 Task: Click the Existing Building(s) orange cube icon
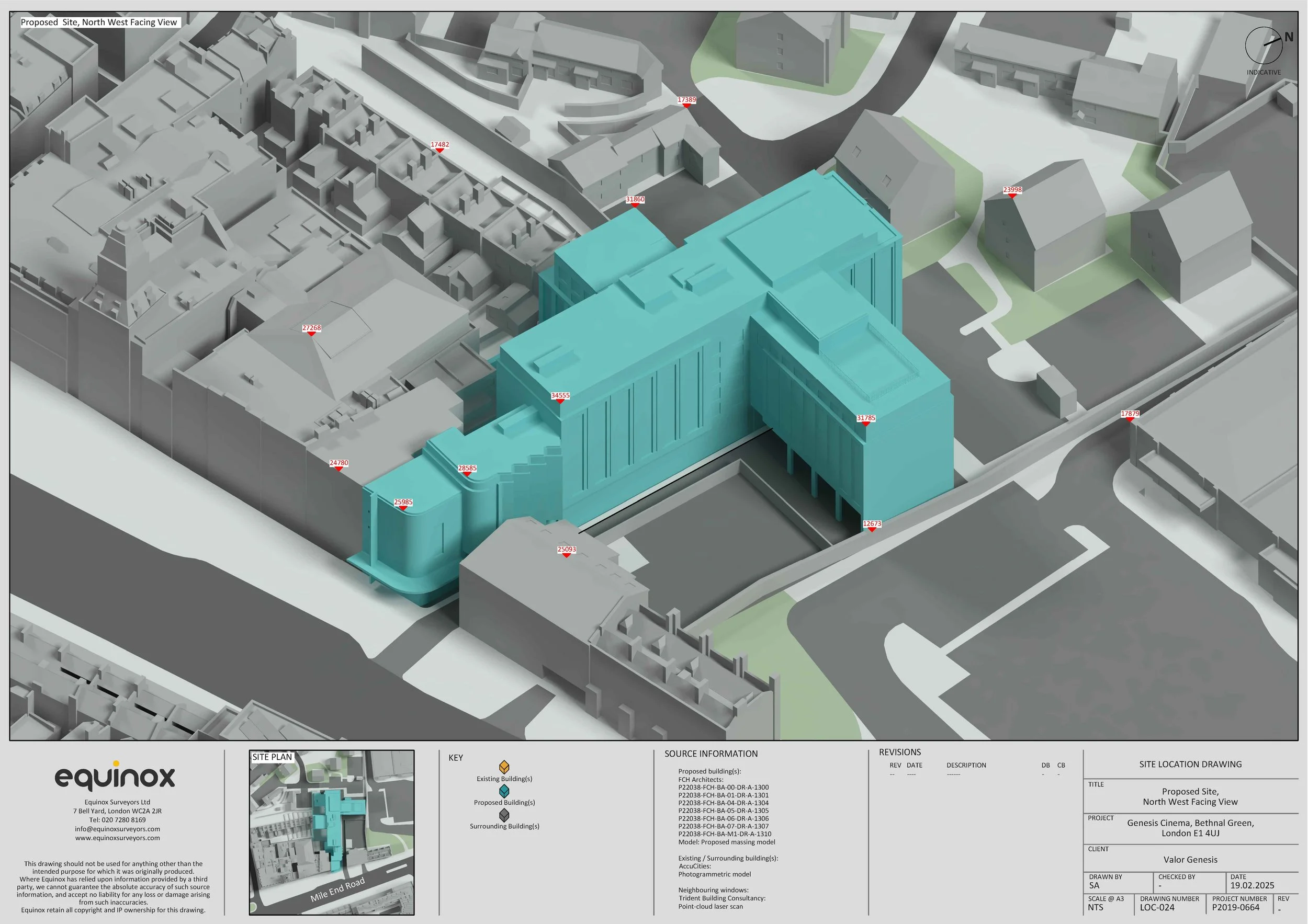(x=504, y=767)
